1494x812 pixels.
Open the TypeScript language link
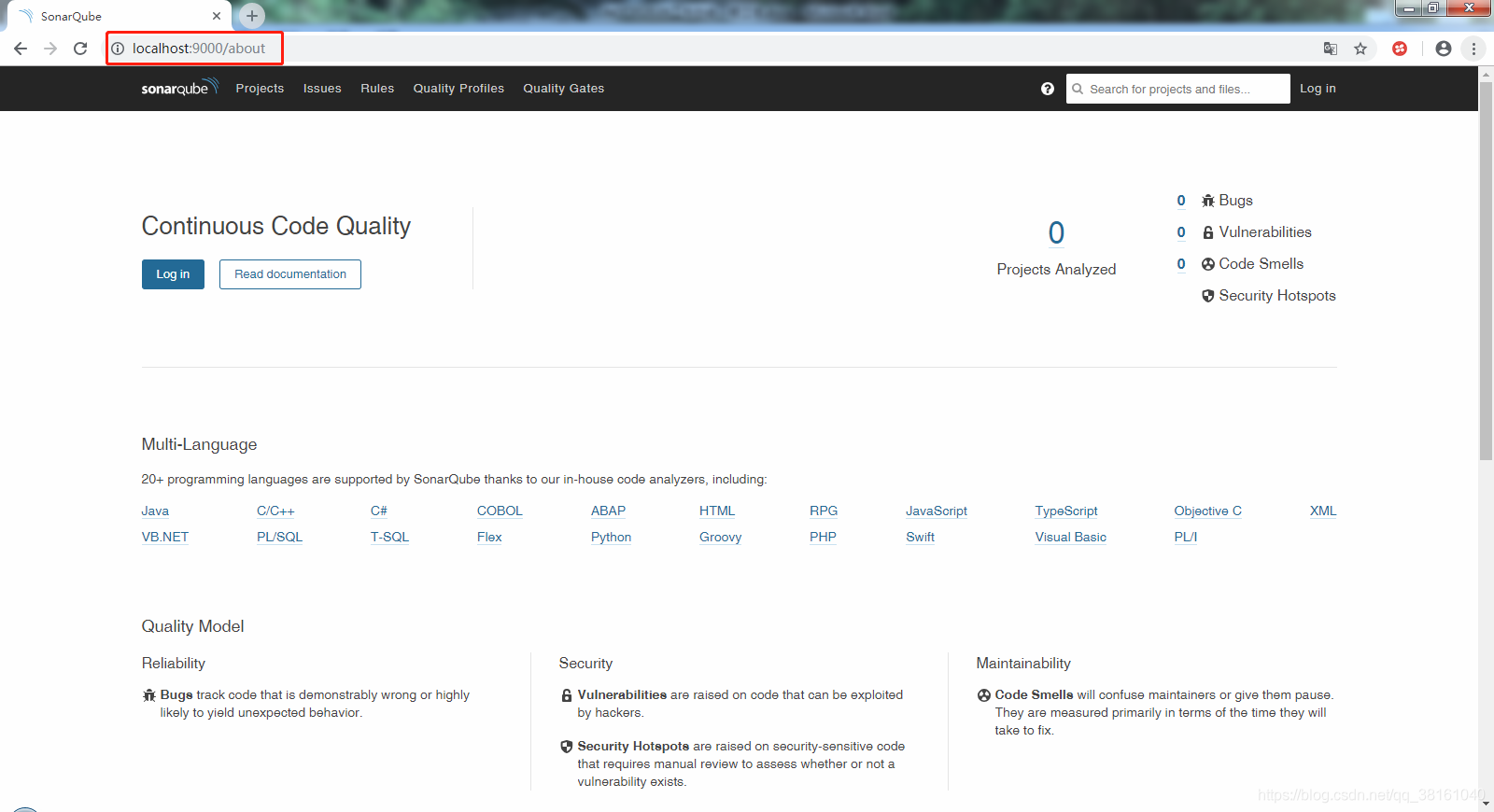point(1066,511)
